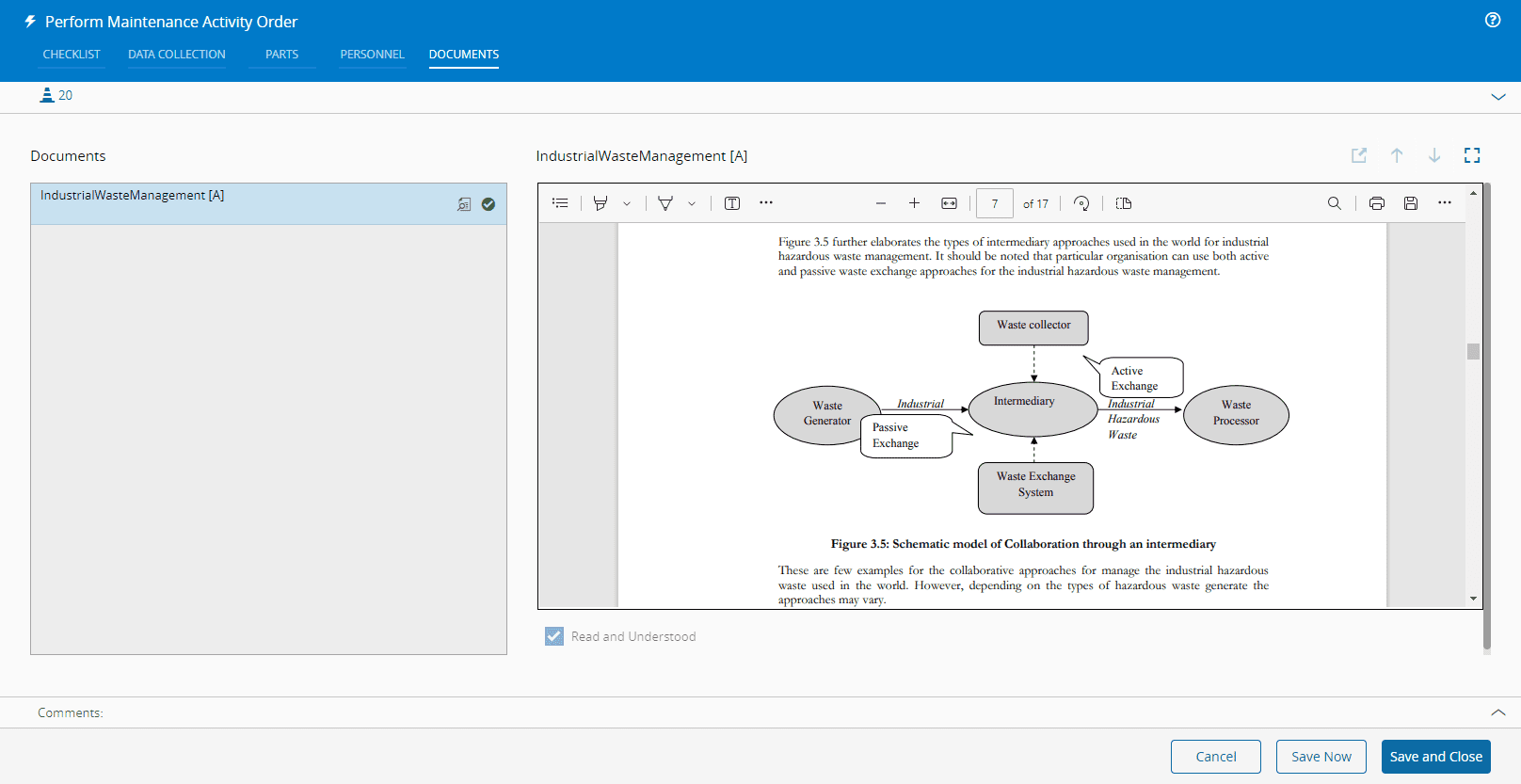Toggle the Read and Understood checkbox

click(x=554, y=636)
